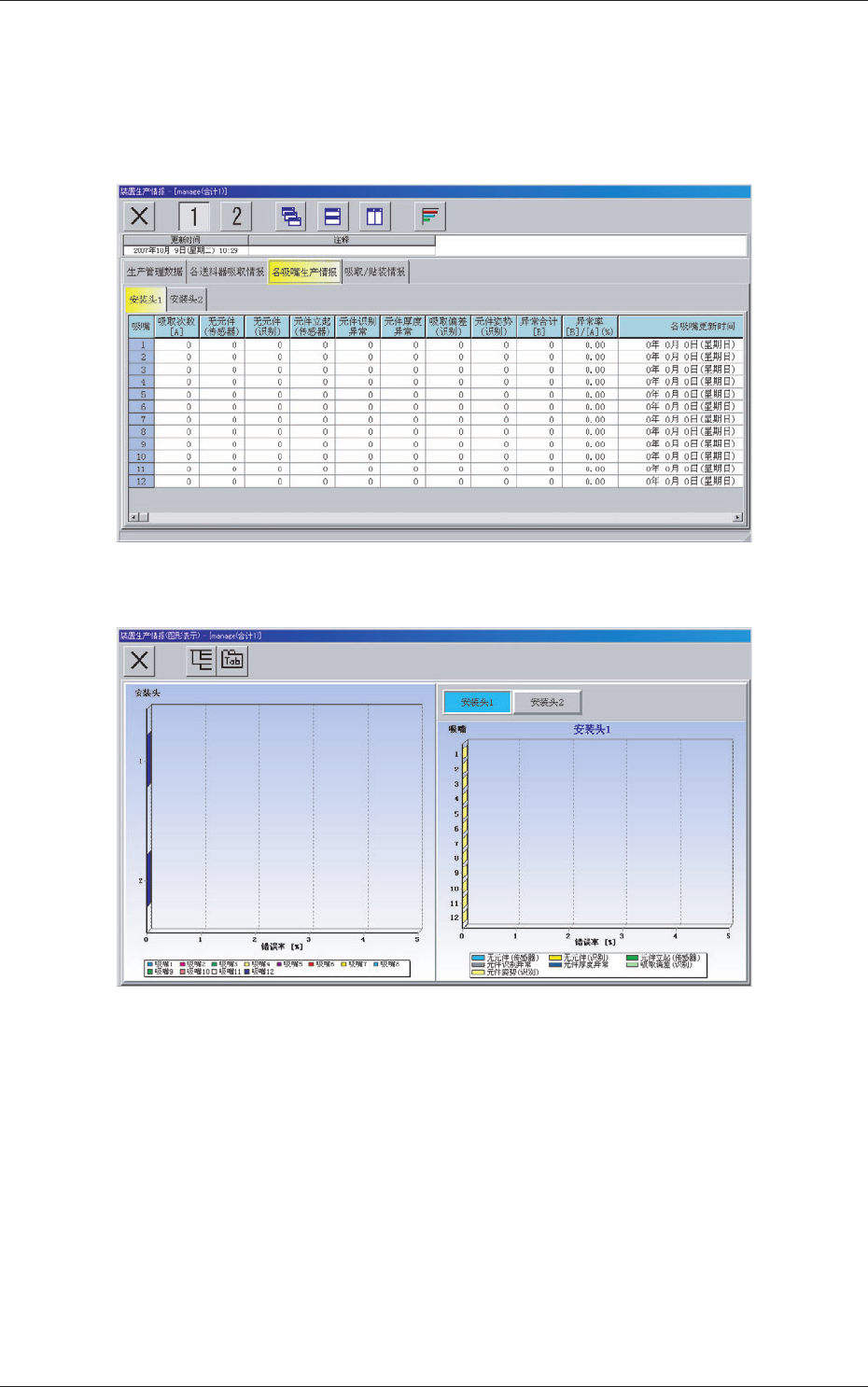
Task: Click the 更新时间 value 2007年10月9日
Action: [x=186, y=250]
